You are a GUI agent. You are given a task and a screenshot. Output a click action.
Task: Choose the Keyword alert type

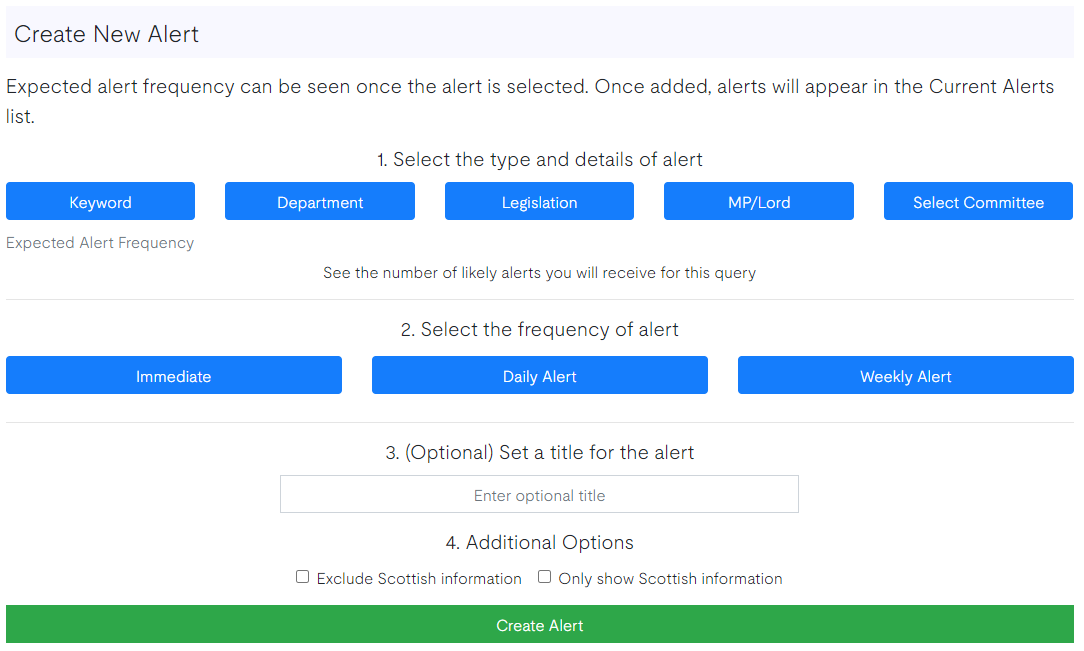point(100,202)
